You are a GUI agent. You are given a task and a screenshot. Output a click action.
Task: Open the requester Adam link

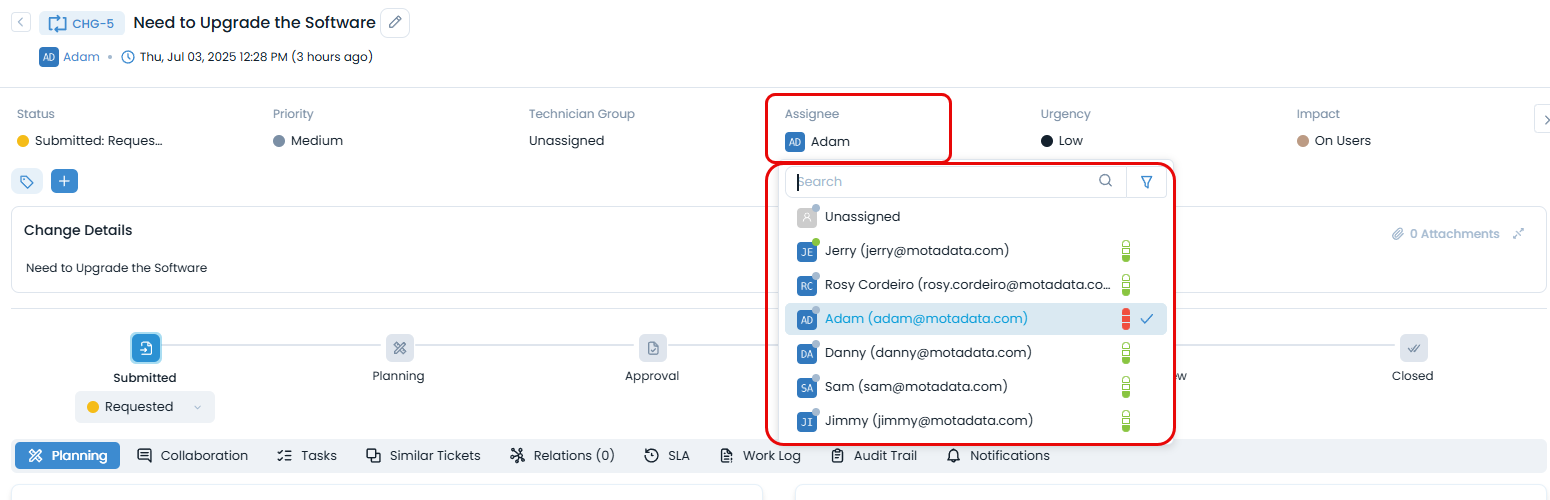(x=81, y=57)
